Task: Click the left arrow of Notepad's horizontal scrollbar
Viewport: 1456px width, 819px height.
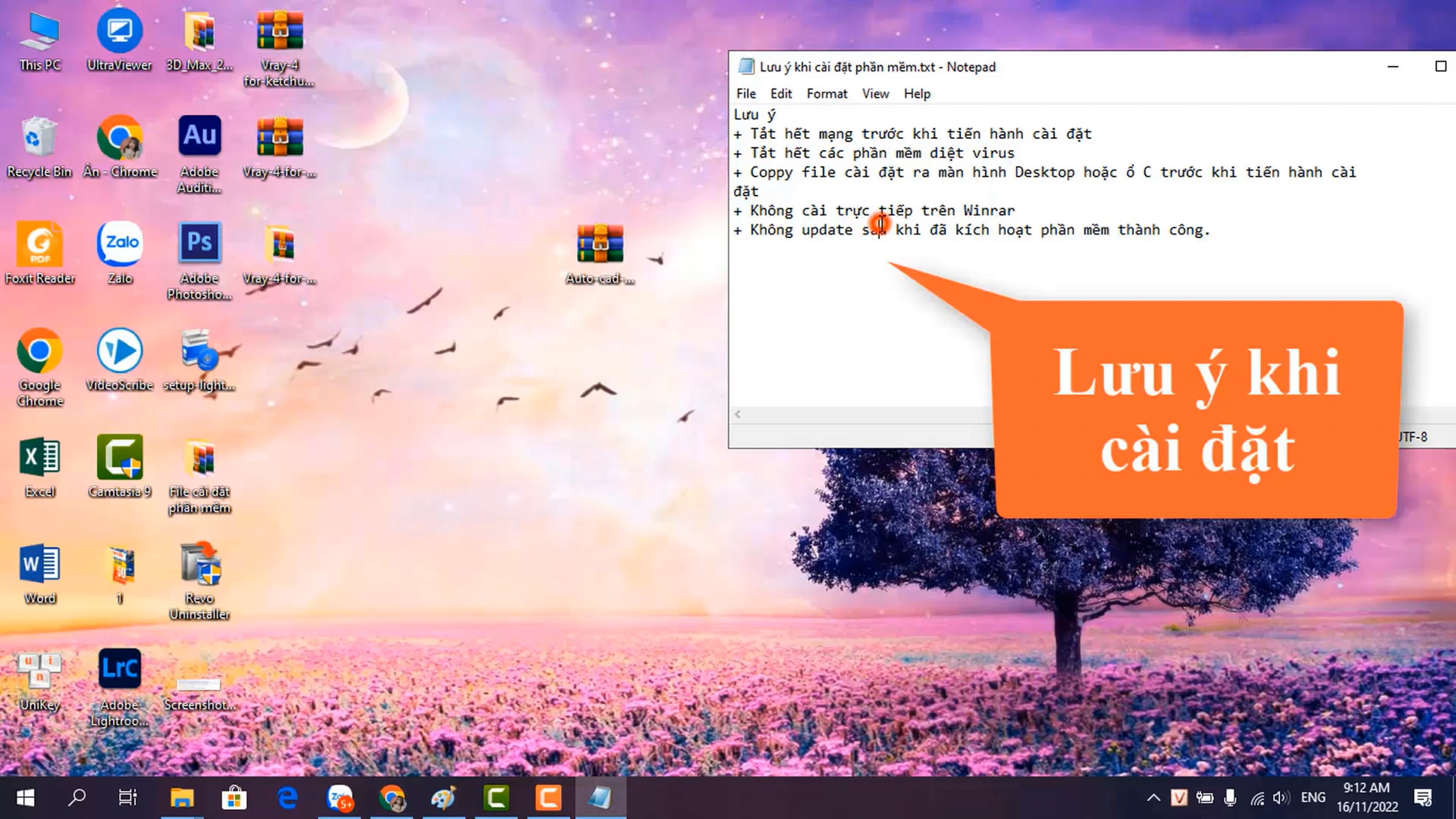Action: [x=738, y=414]
